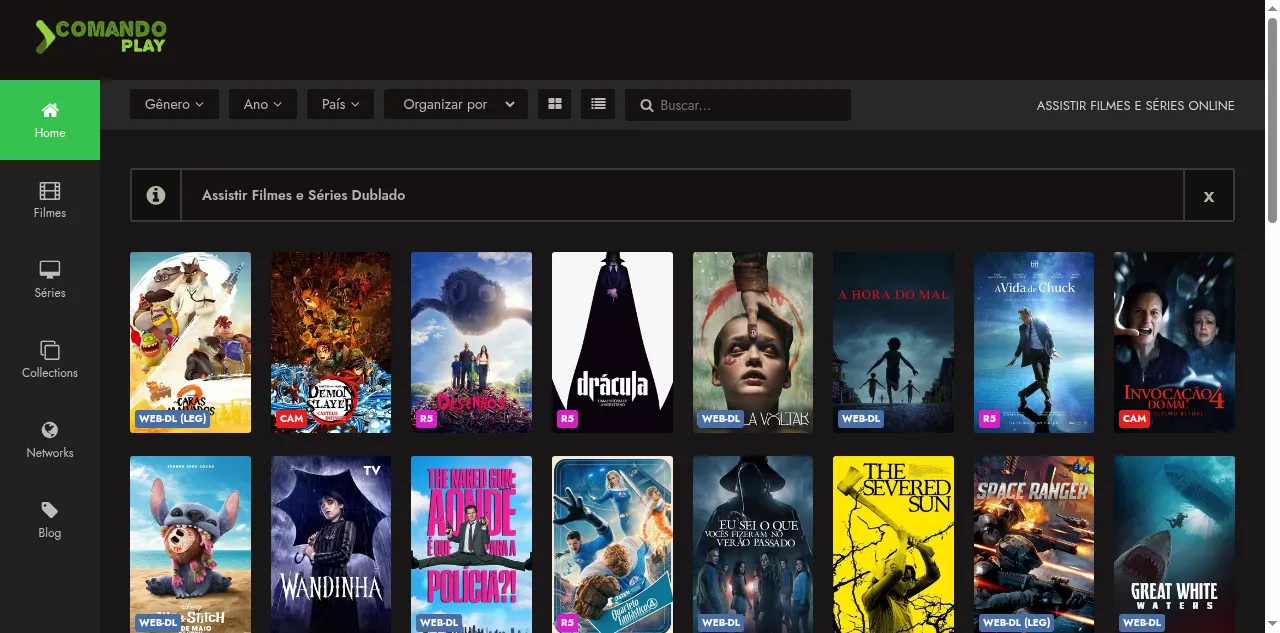This screenshot has height=633, width=1280.
Task: Open the Quarteto Fantástico poster
Action: tap(612, 544)
